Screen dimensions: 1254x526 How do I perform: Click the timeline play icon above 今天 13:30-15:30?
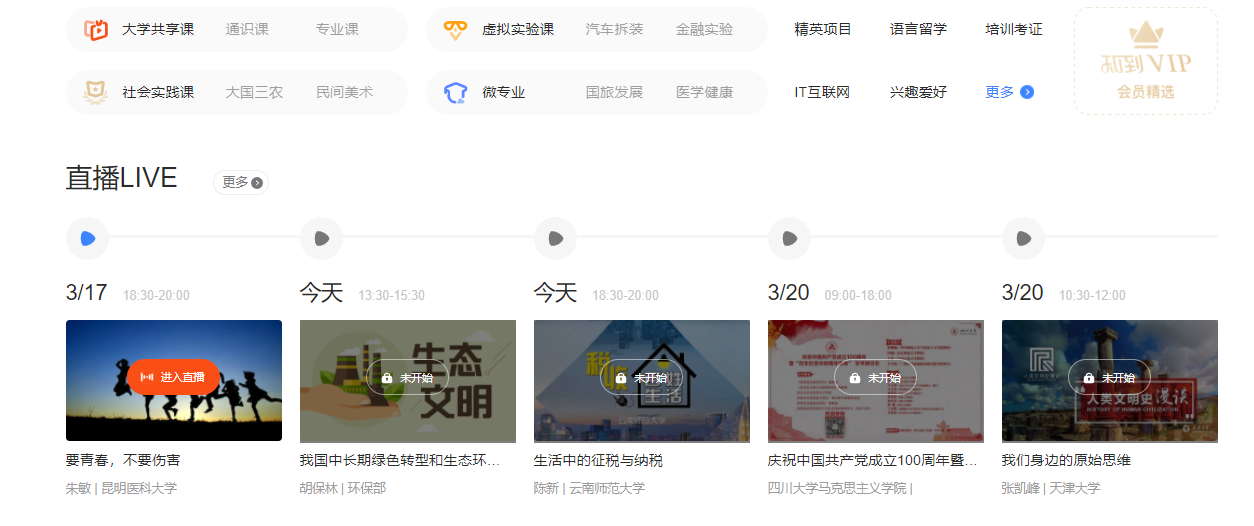pyautogui.click(x=321, y=238)
